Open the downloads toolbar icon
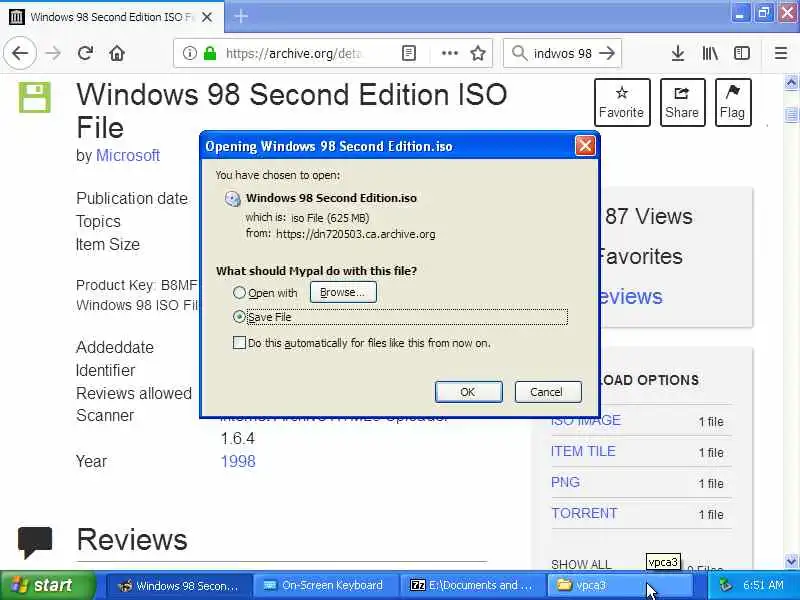This screenshot has height=600, width=800. point(678,53)
